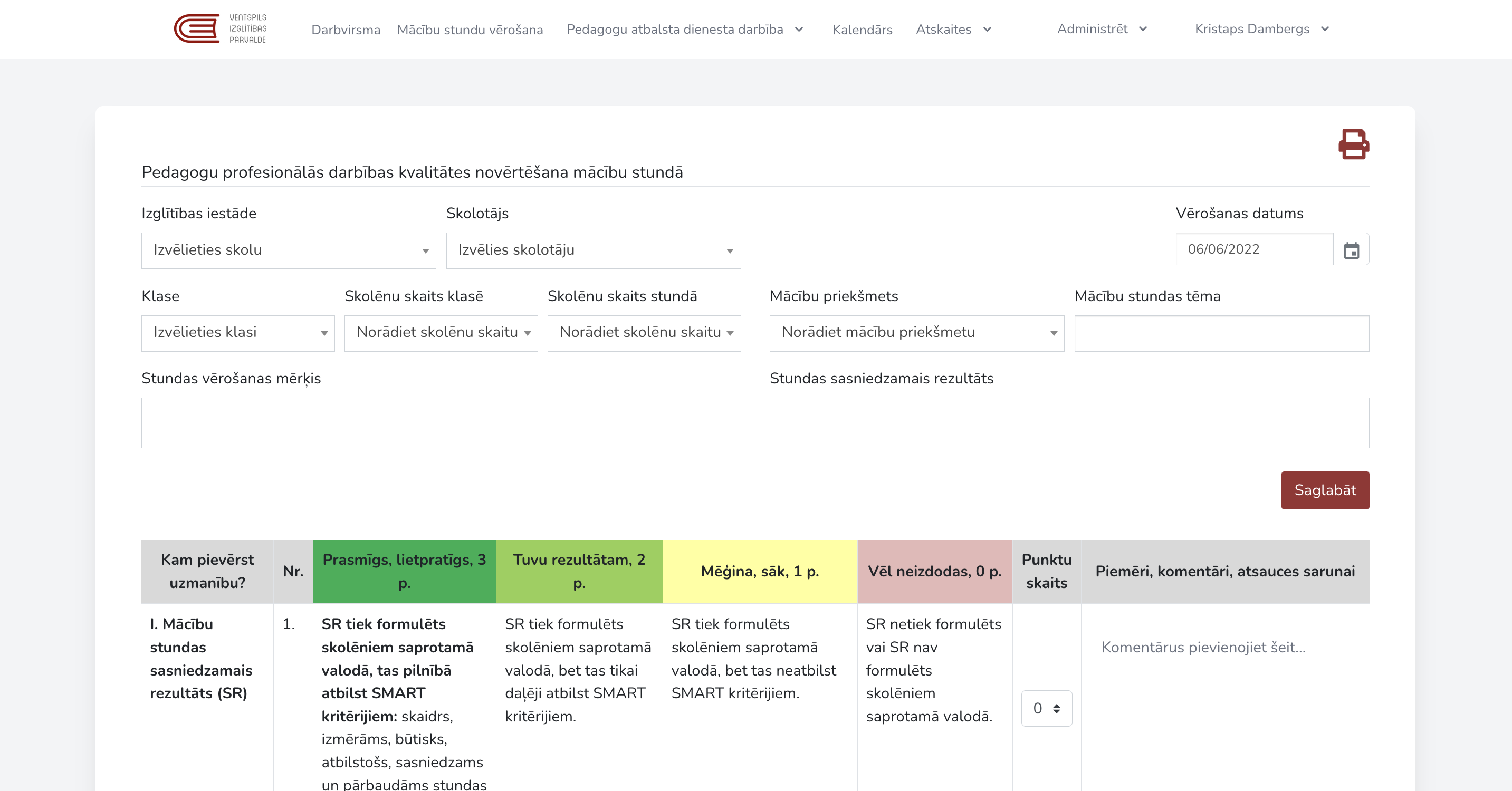This screenshot has width=1512, height=791.
Task: Open Darbvirsma page
Action: (x=346, y=30)
